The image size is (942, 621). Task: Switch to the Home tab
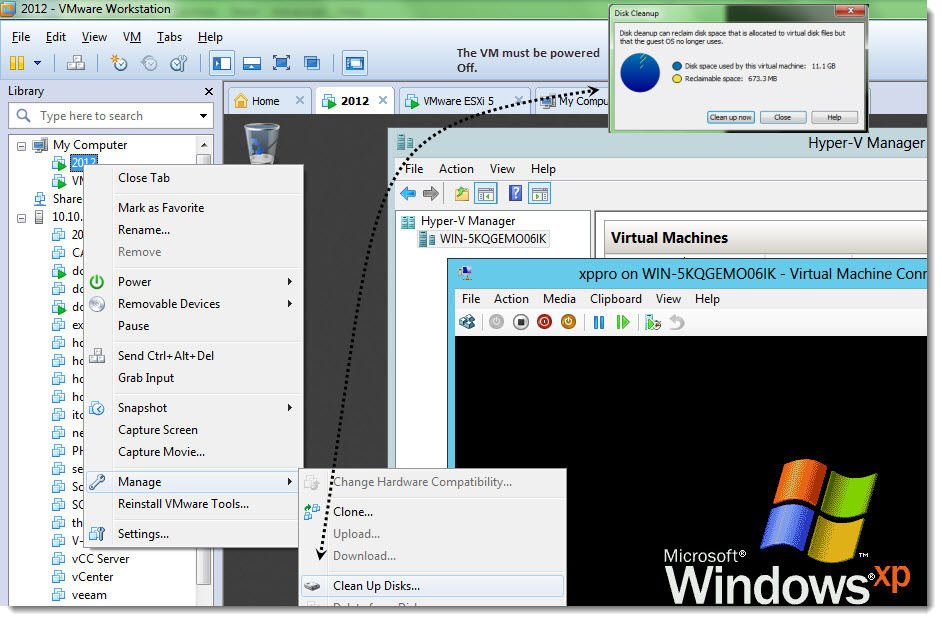point(265,101)
